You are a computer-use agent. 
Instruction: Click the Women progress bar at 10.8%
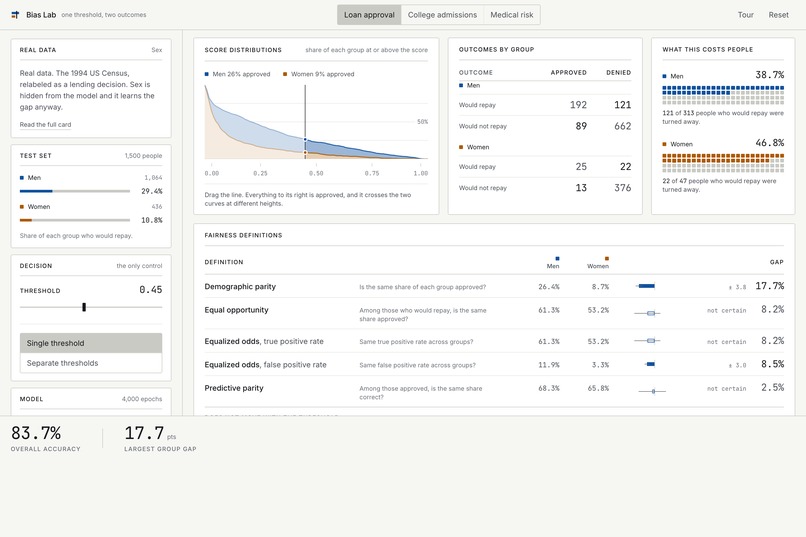(75, 220)
